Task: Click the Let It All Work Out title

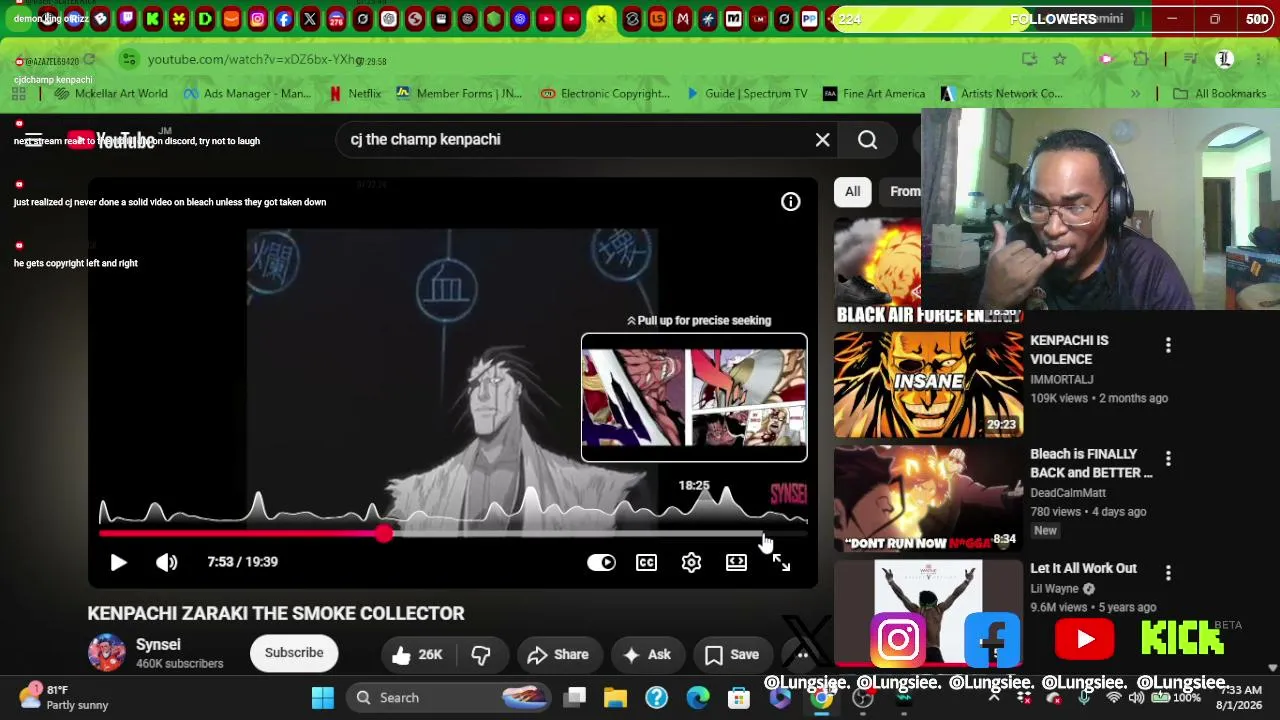Action: [1083, 568]
